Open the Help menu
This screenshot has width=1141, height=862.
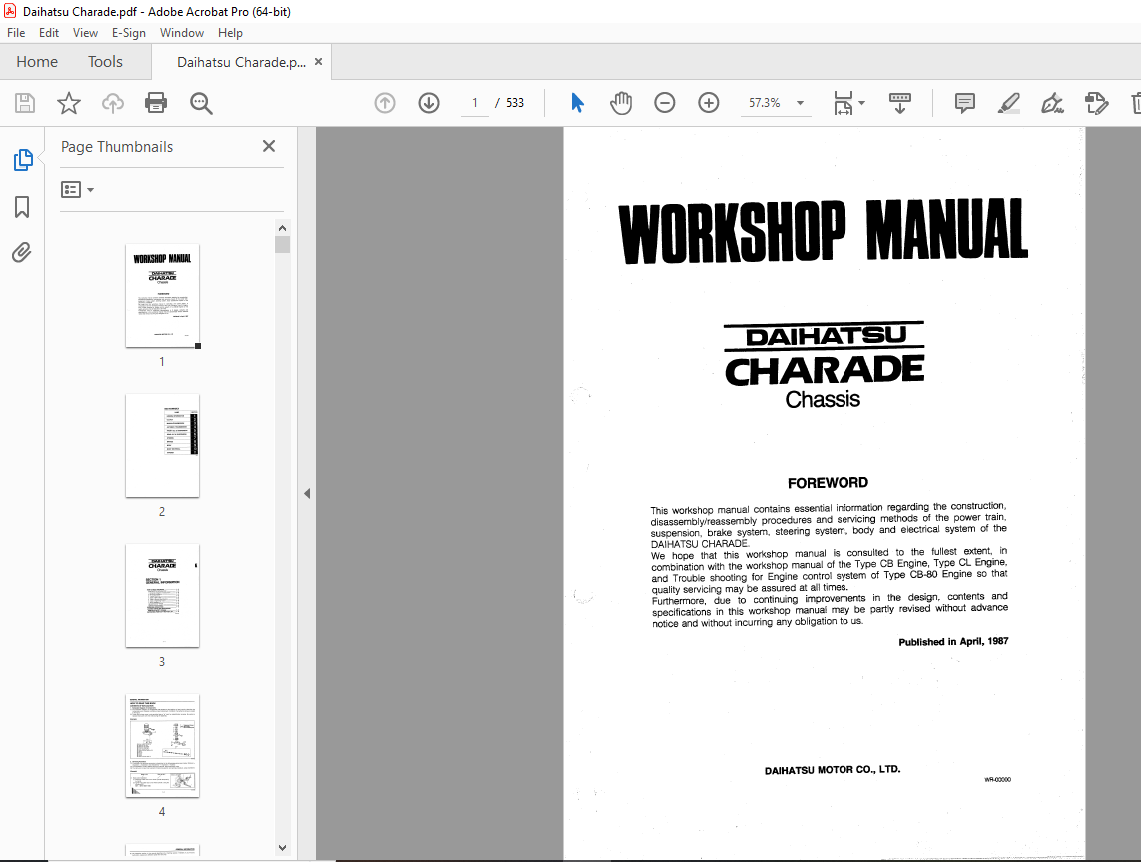[x=230, y=33]
